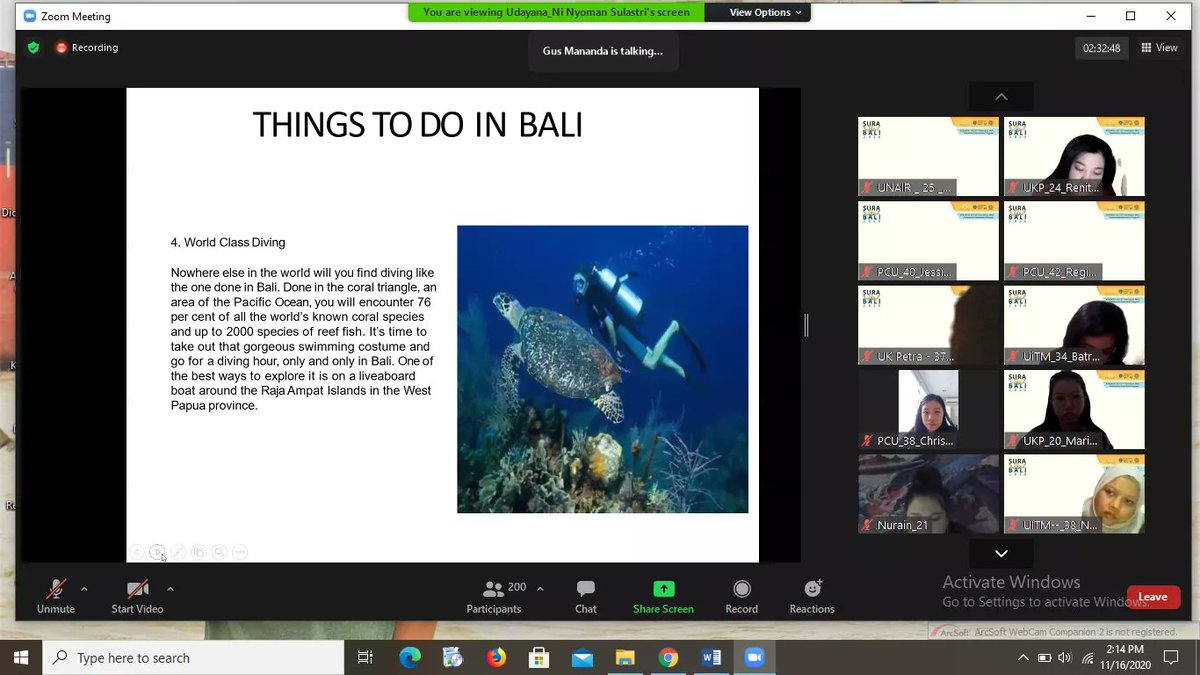Viewport: 1200px width, 675px height.
Task: Open the Chat panel
Action: coord(586,597)
